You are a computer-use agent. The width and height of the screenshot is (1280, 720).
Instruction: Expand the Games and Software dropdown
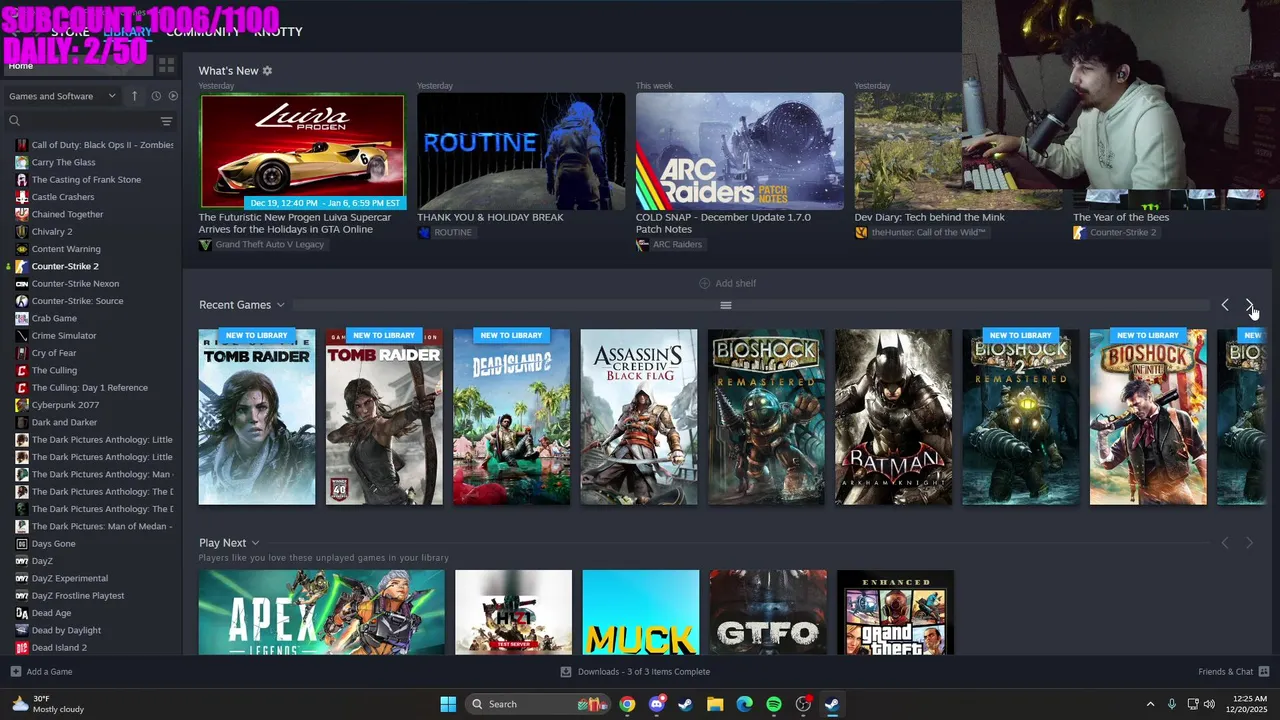62,96
